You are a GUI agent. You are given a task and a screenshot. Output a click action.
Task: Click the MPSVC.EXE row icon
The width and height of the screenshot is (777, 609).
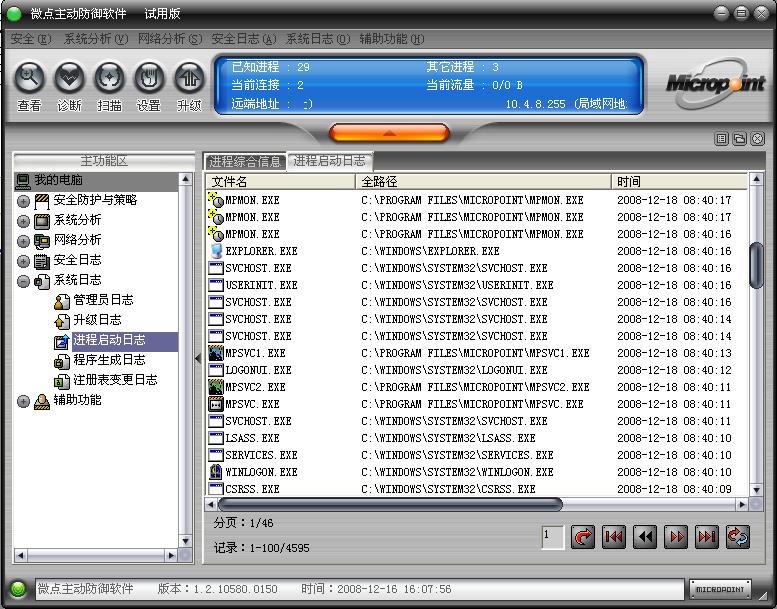(216, 404)
